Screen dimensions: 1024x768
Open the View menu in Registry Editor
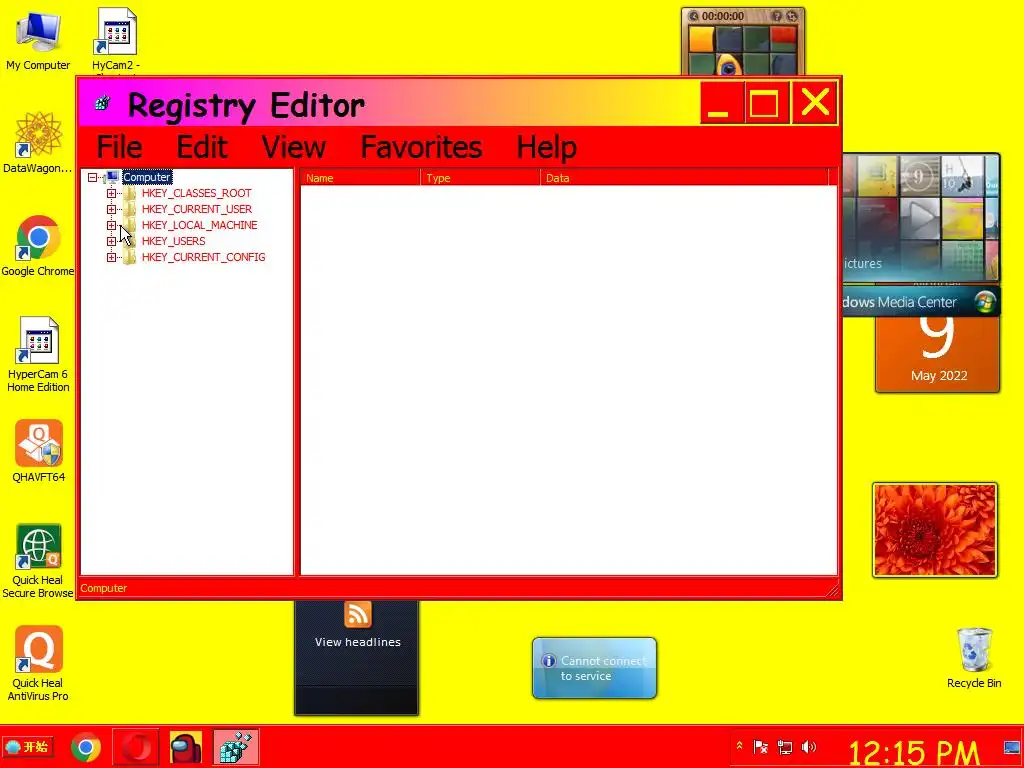pos(293,147)
